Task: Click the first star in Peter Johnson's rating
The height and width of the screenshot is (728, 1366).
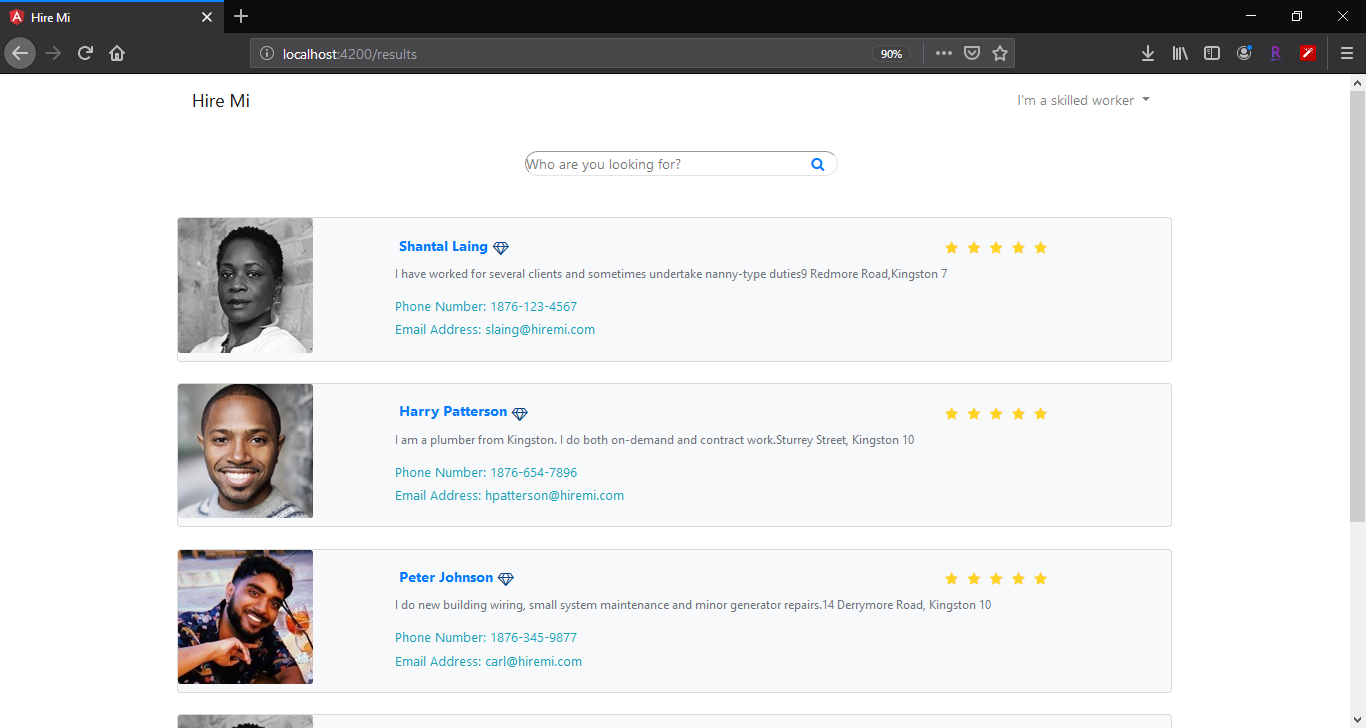Action: click(951, 579)
